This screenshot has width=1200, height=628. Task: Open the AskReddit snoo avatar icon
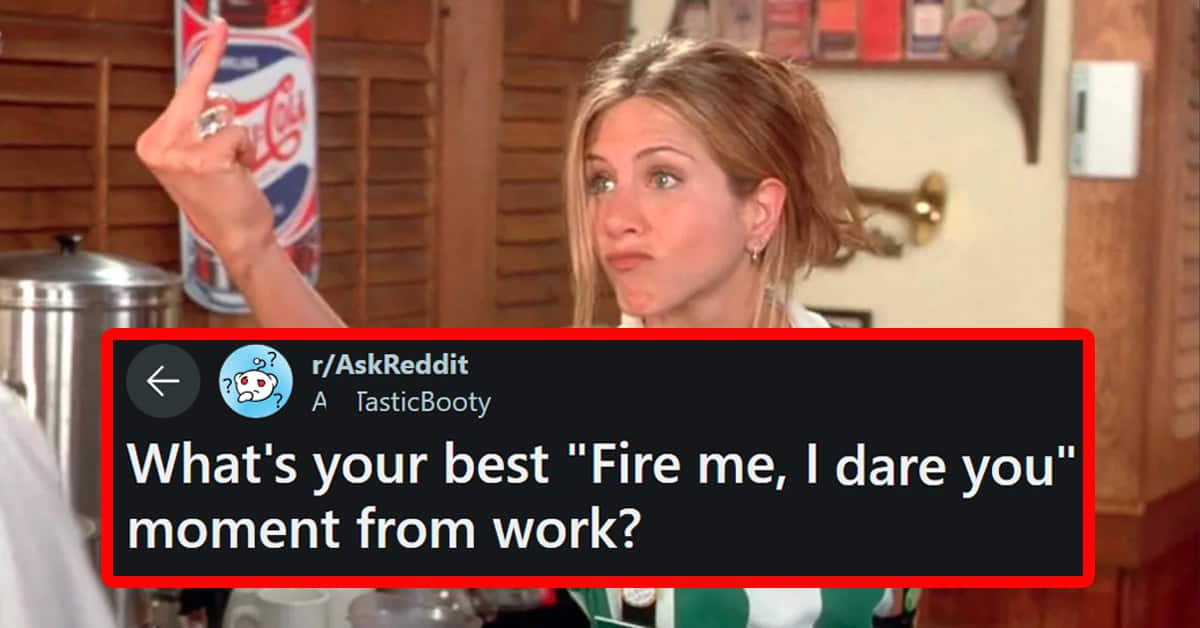[256, 381]
